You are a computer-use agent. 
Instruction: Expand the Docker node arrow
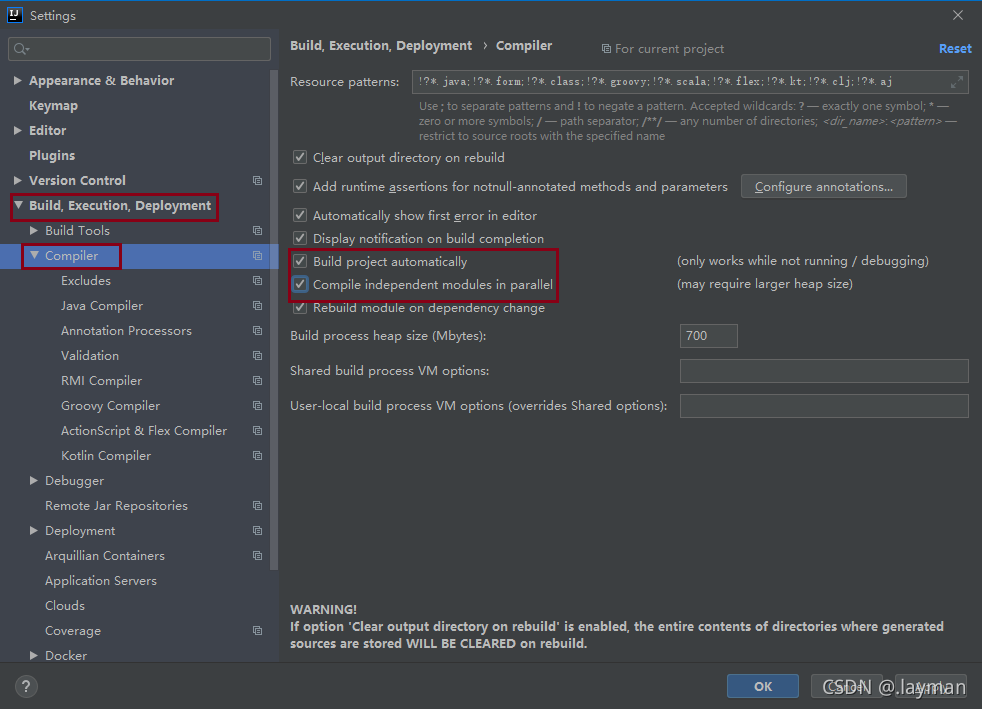[x=34, y=655]
